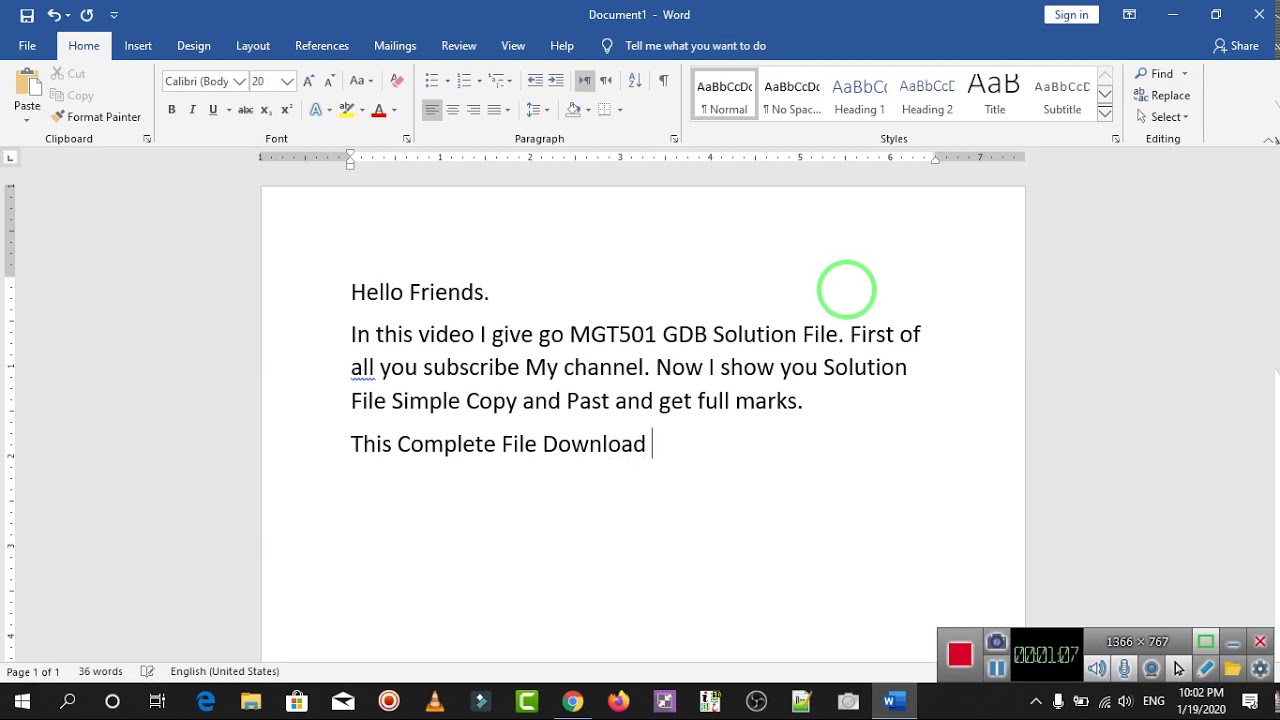Open the File menu
Viewport: 1280px width, 720px height.
point(27,46)
